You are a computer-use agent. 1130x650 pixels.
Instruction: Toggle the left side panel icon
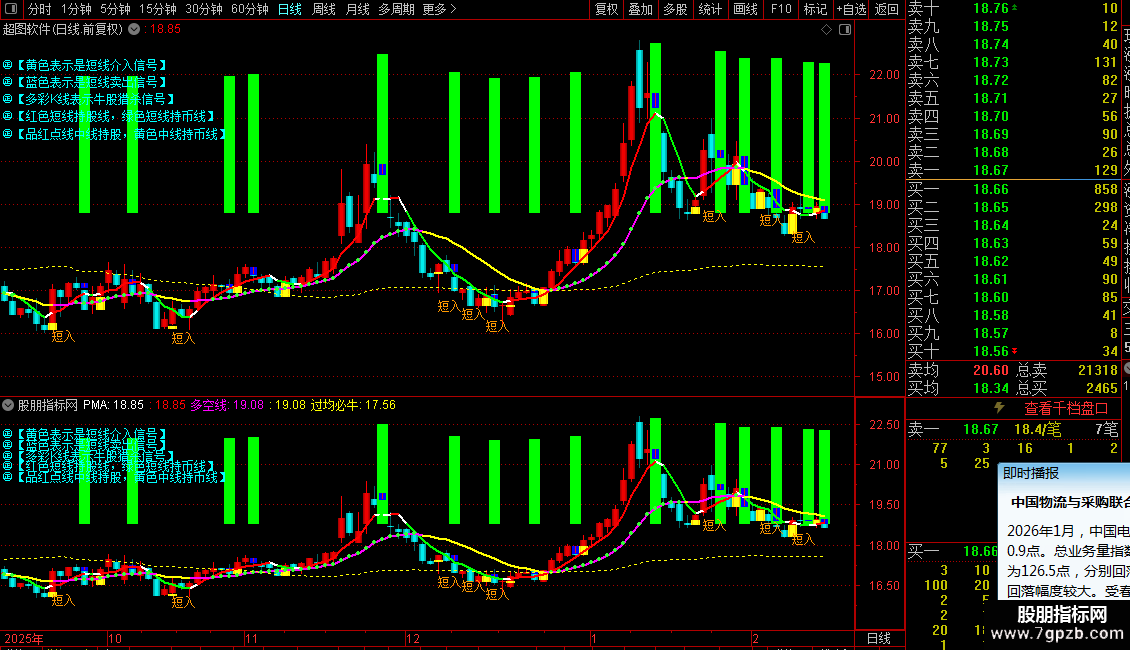click(x=11, y=9)
